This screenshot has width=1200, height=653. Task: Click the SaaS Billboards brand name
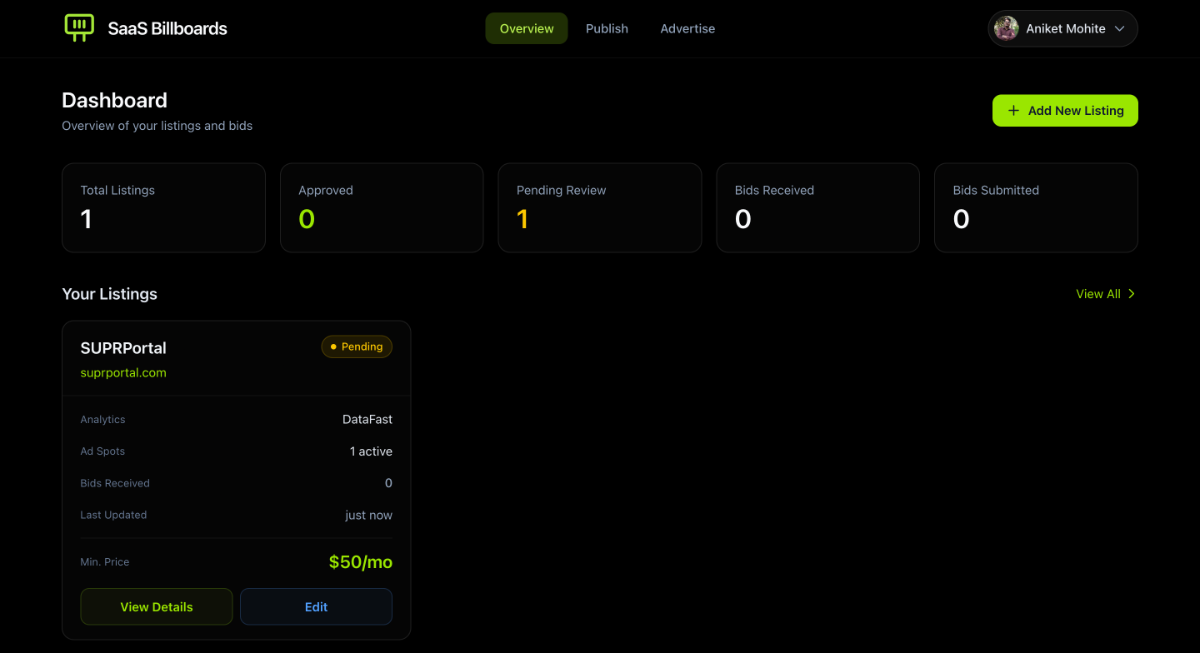pyautogui.click(x=167, y=29)
